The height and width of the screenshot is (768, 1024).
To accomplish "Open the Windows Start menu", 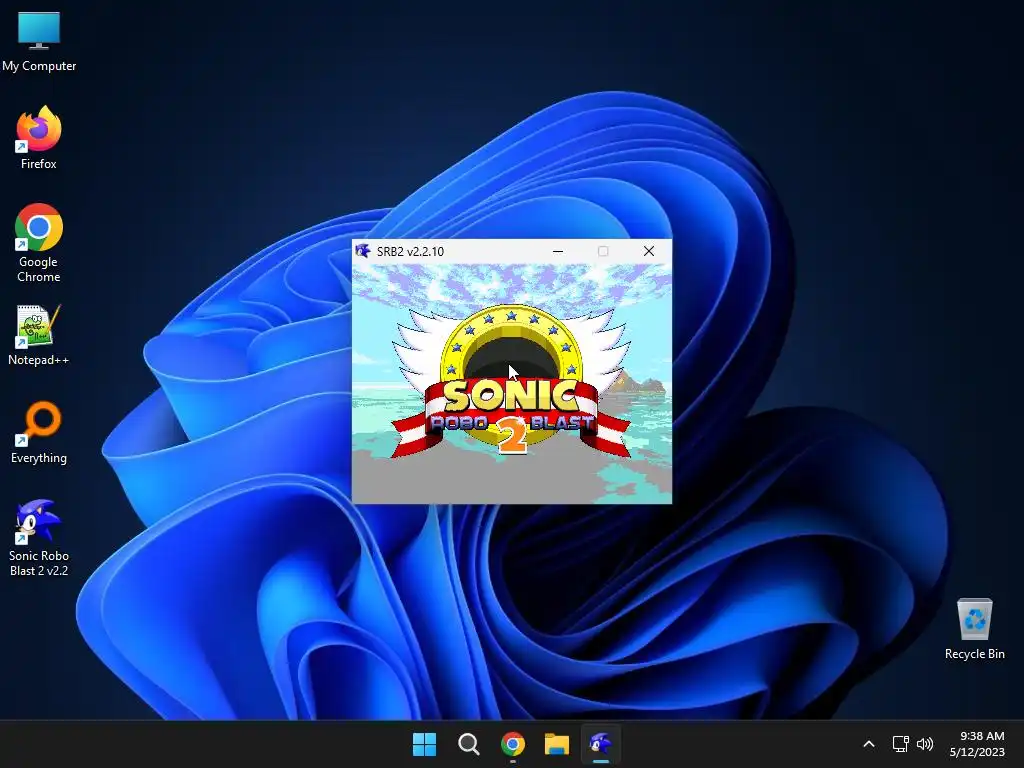I will (x=424, y=744).
